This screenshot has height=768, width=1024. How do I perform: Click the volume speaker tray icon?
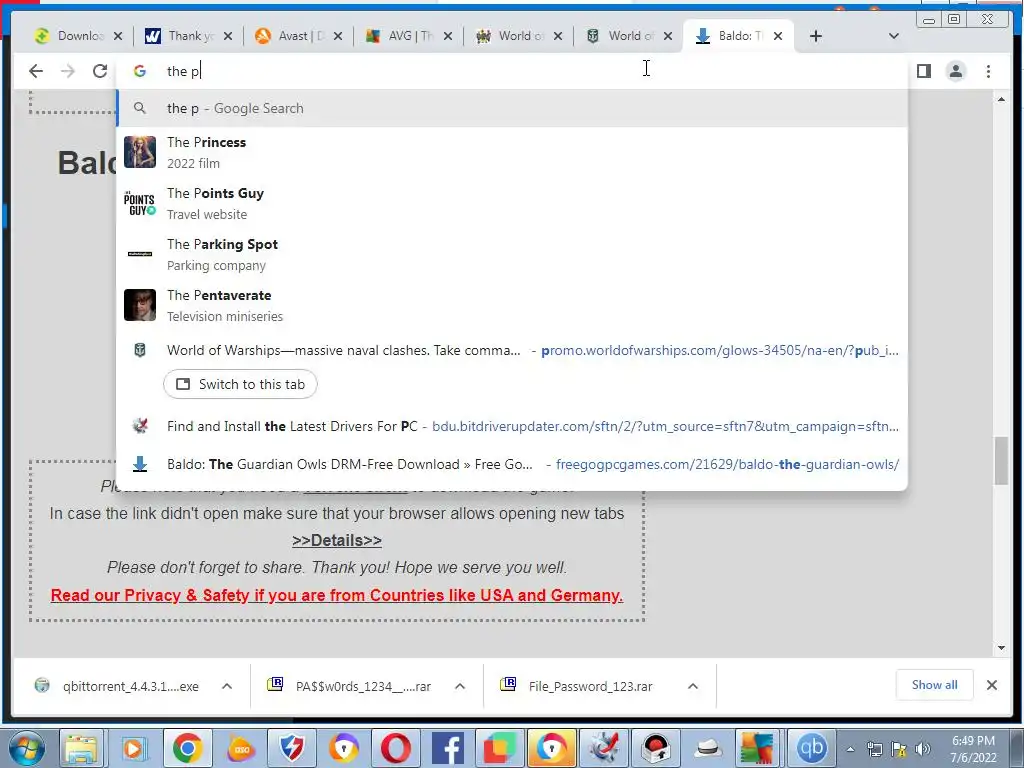click(x=922, y=749)
